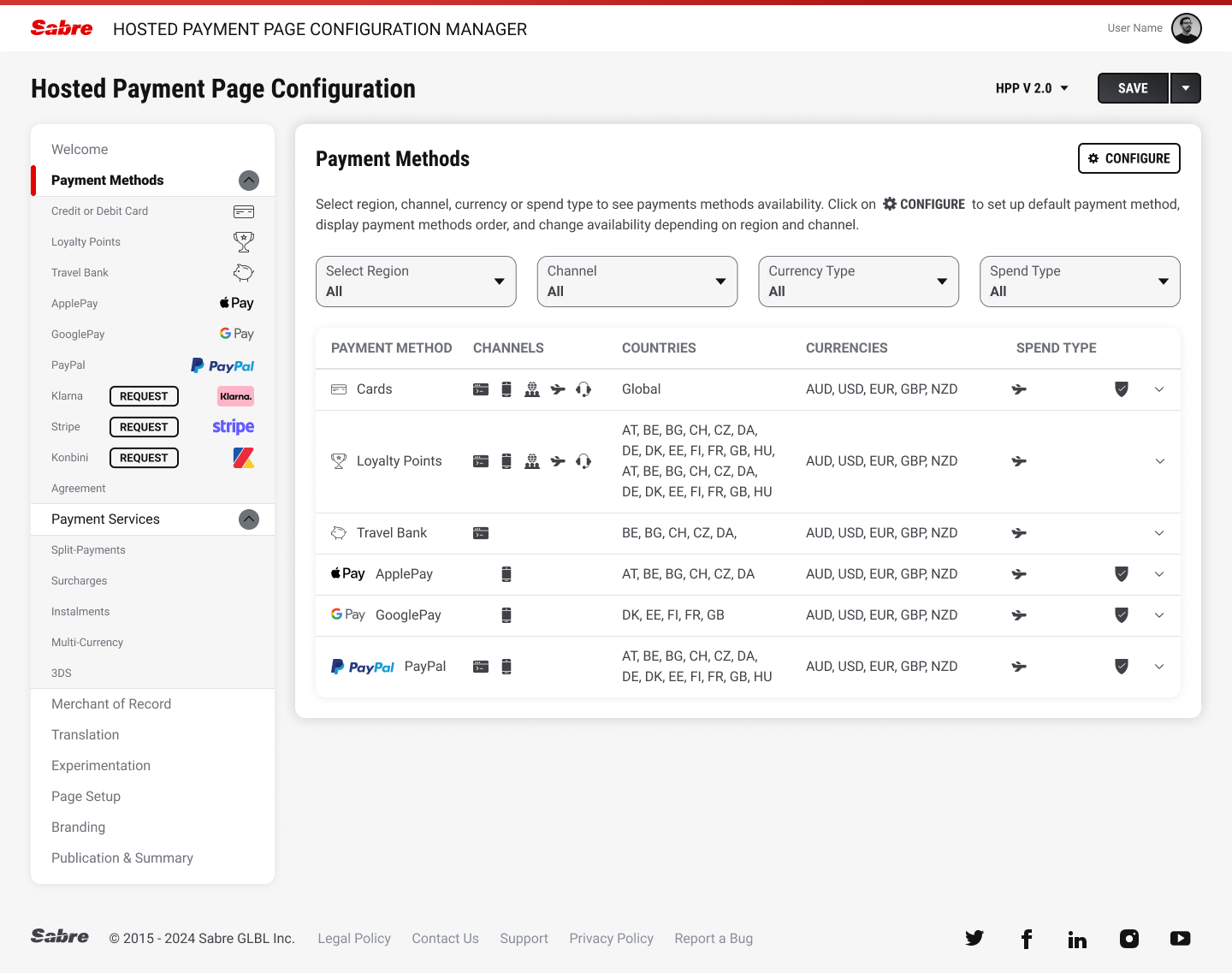The image size is (1232, 973).
Task: Click terminal channel icon in Travel Bank row
Action: click(x=481, y=533)
